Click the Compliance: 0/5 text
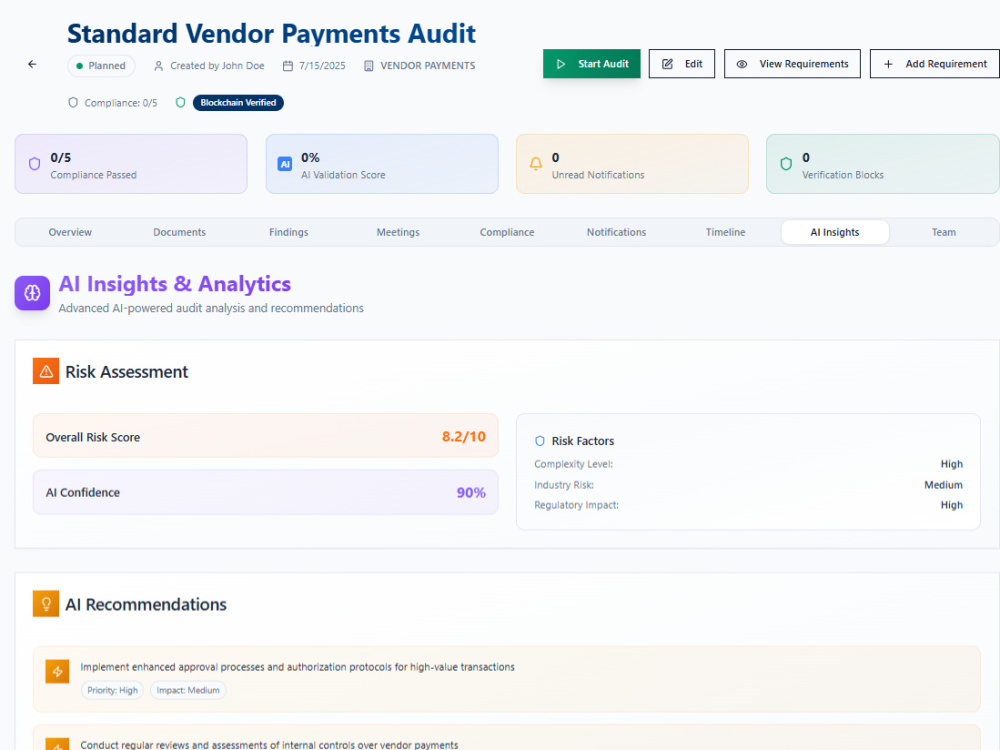 pyautogui.click(x=121, y=103)
